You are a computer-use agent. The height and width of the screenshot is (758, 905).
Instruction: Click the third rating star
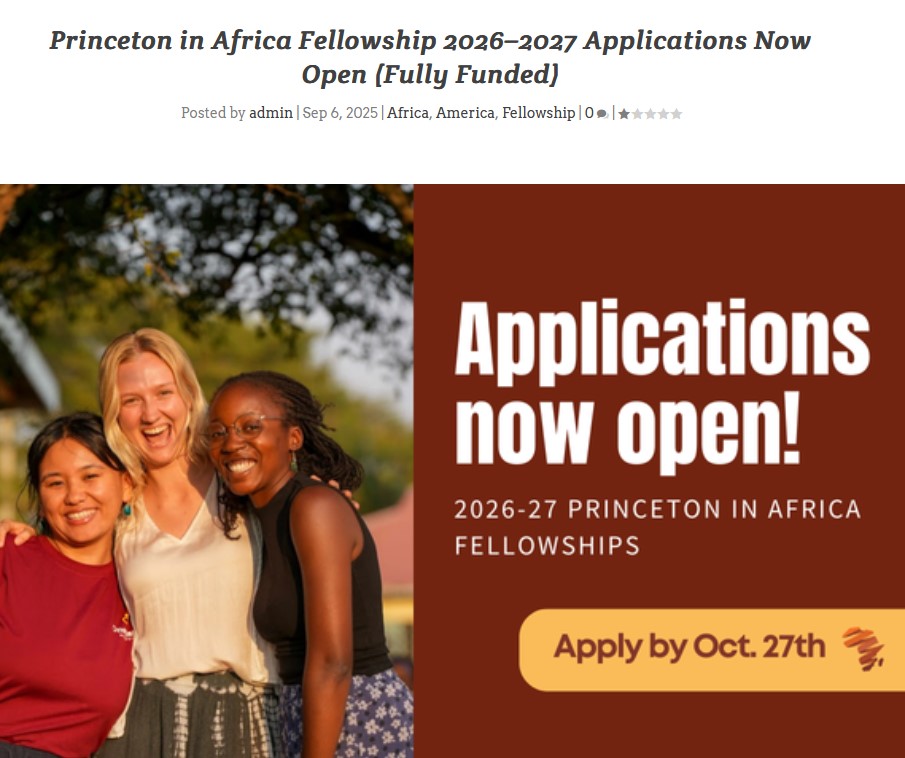coord(650,114)
